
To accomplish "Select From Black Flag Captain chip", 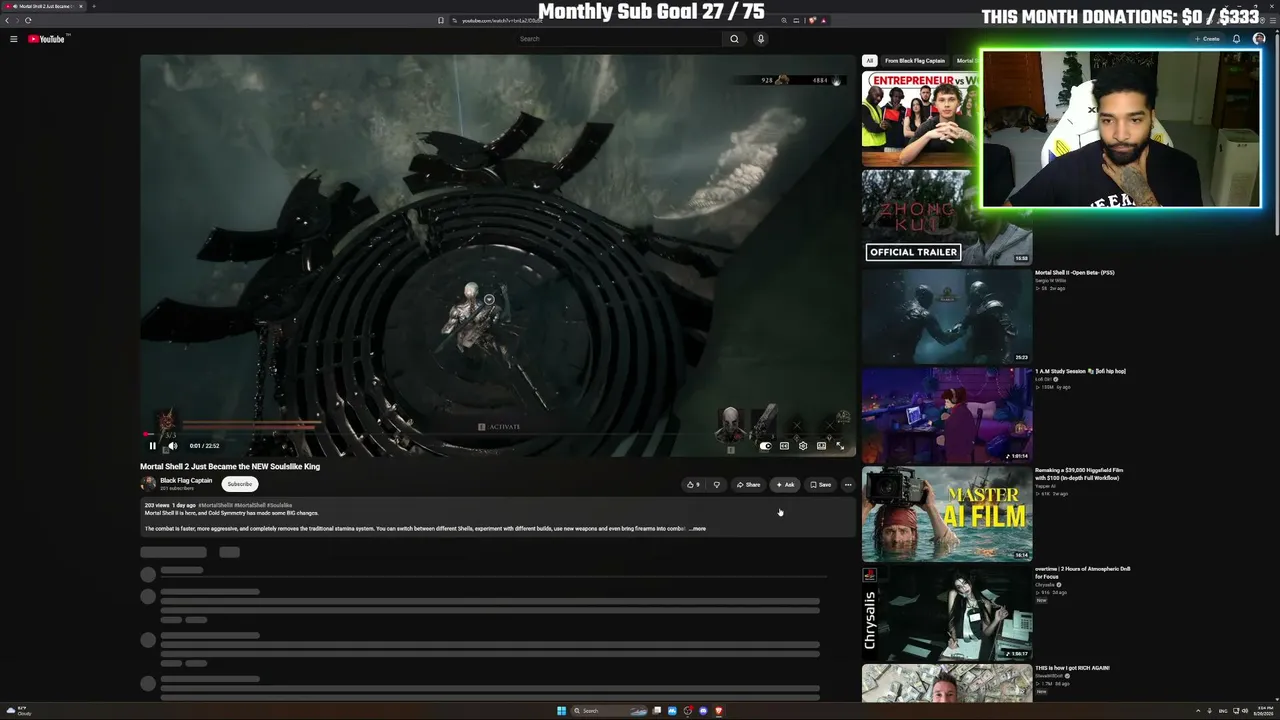I will (x=915, y=61).
